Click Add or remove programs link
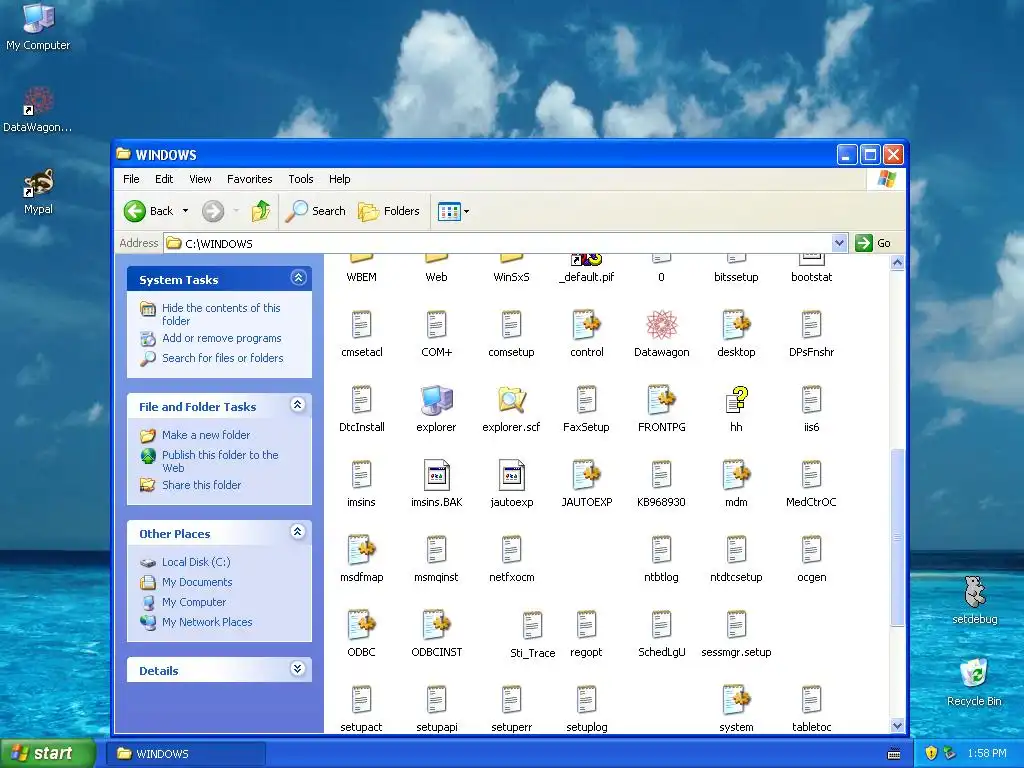Viewport: 1024px width, 768px height. [x=222, y=338]
